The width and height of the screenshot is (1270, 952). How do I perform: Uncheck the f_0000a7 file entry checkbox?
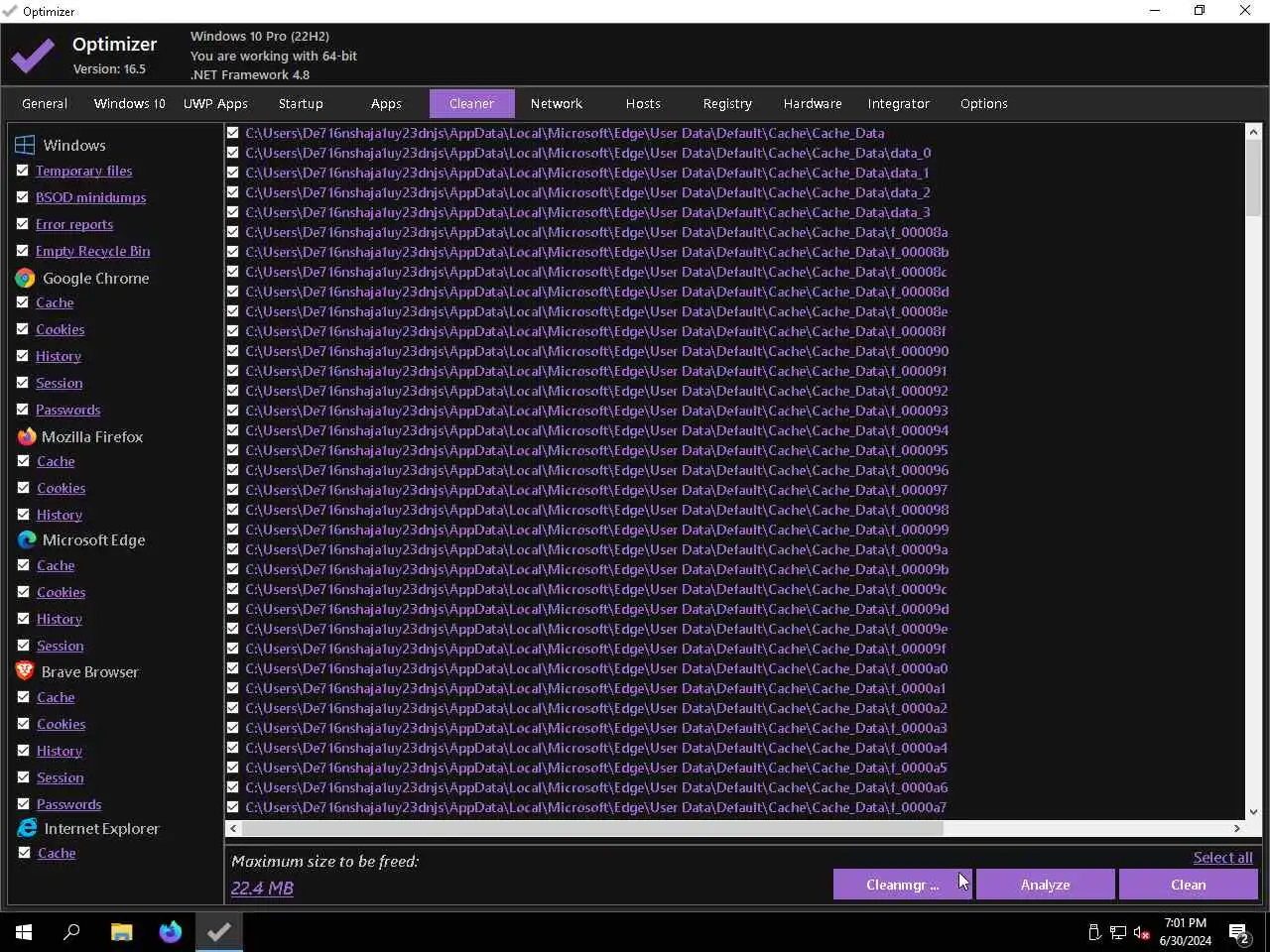232,807
